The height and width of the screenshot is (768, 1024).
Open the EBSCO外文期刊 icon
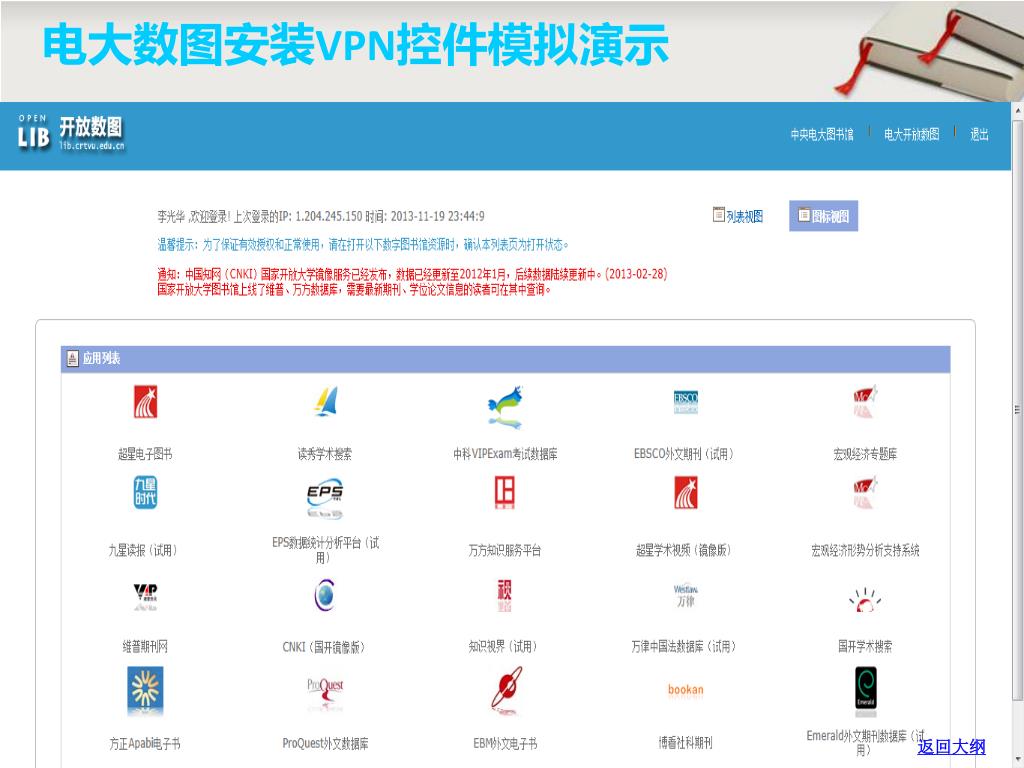[686, 402]
